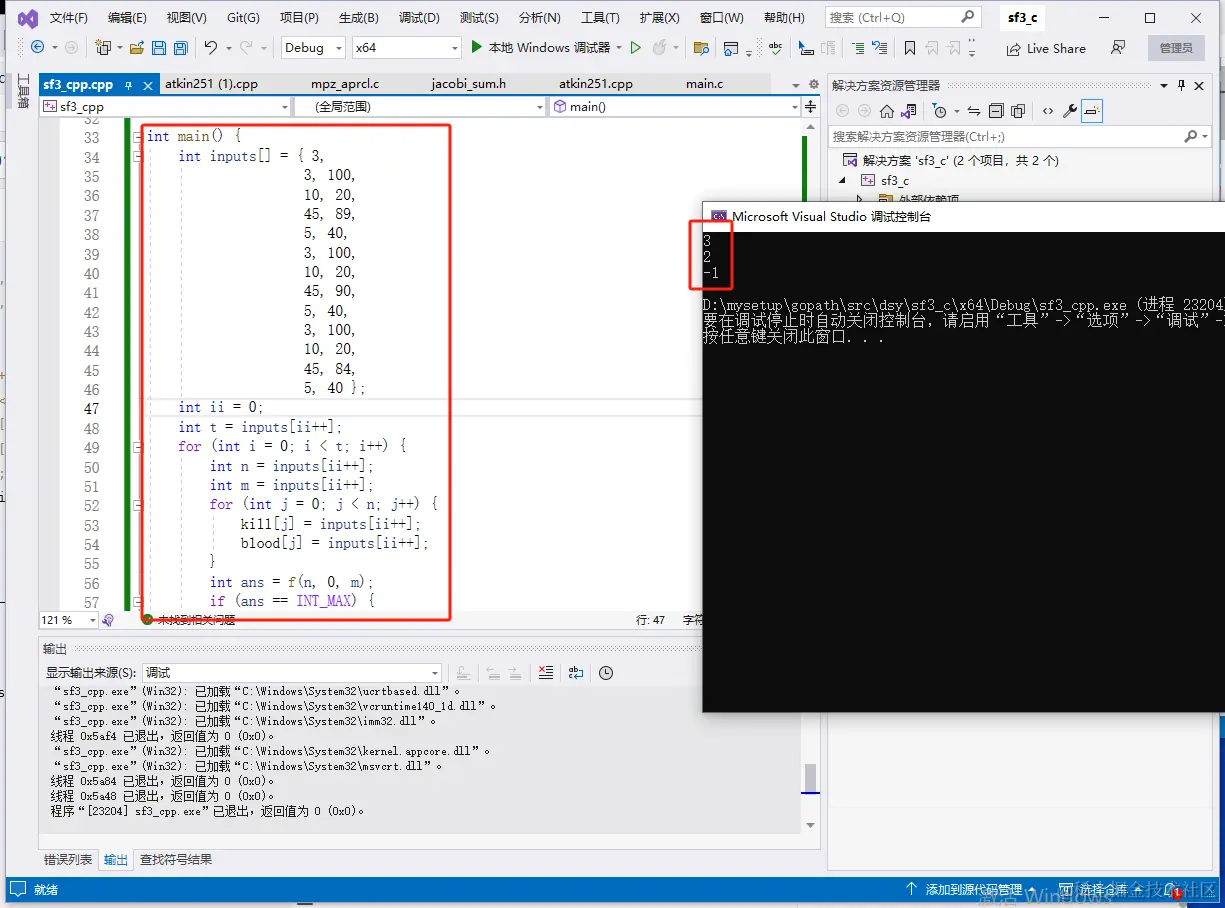Image resolution: width=1225 pixels, height=908 pixels.
Task: Sync with active document using double arrow icon
Action: point(975,111)
